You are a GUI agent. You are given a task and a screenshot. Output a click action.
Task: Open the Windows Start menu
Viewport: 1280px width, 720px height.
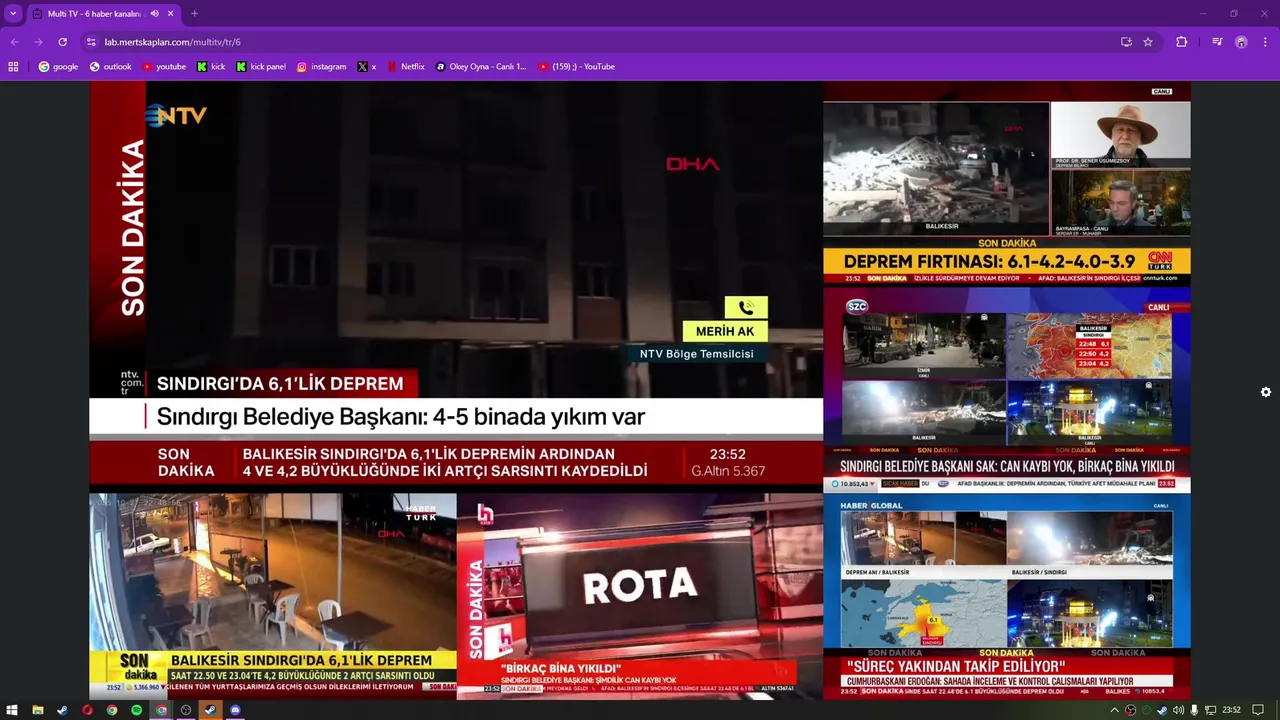12,710
